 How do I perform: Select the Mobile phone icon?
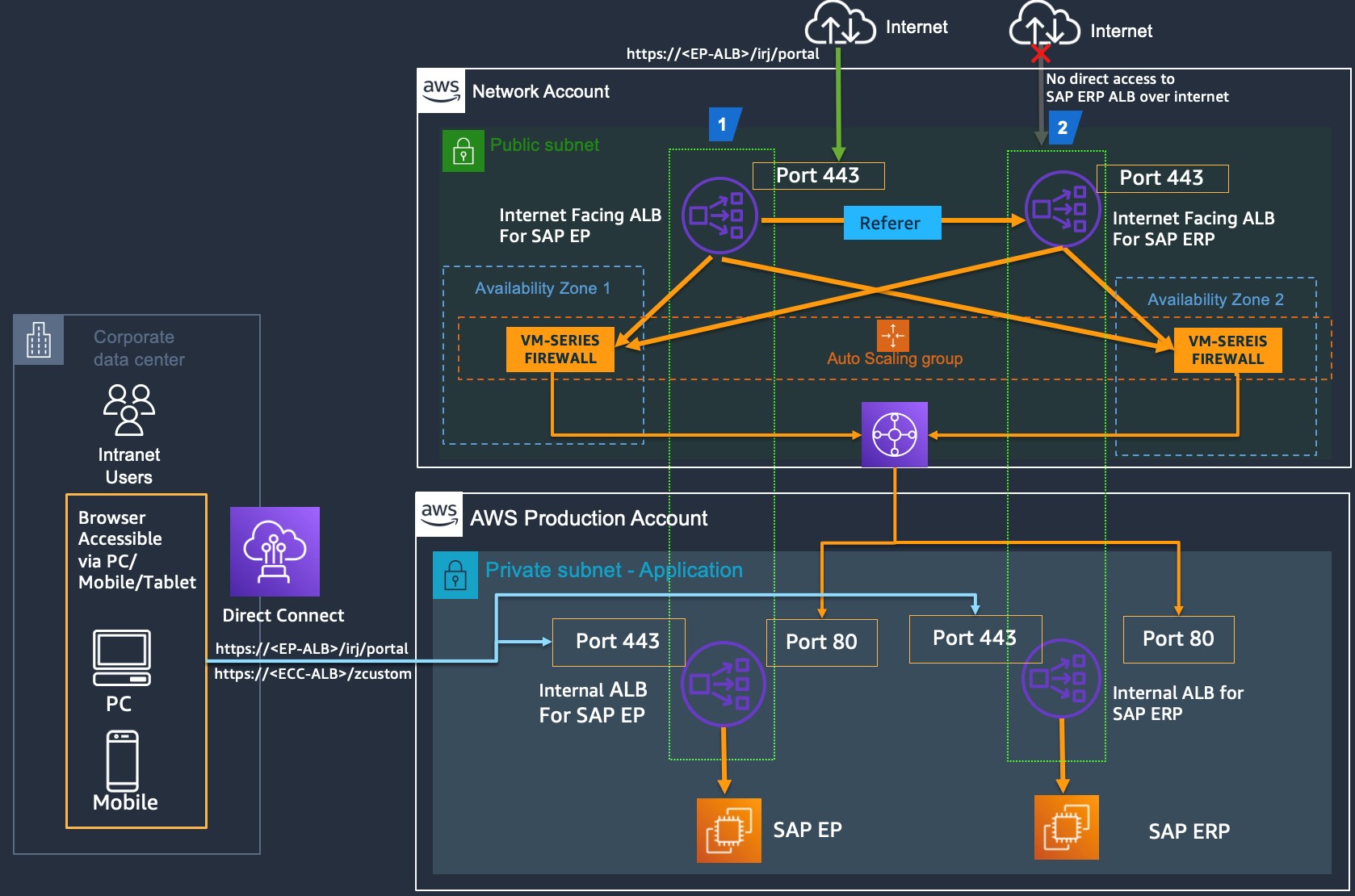[x=123, y=761]
